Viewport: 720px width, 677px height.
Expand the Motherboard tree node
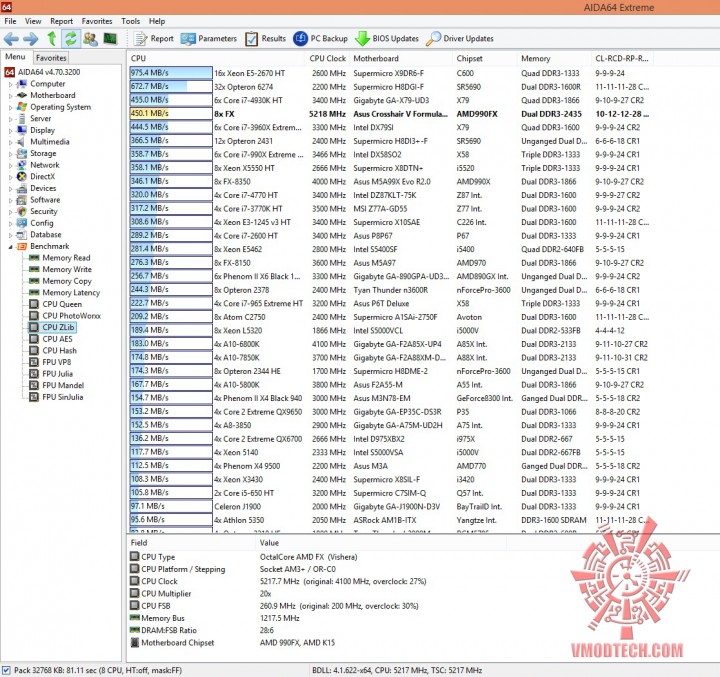pos(10,96)
